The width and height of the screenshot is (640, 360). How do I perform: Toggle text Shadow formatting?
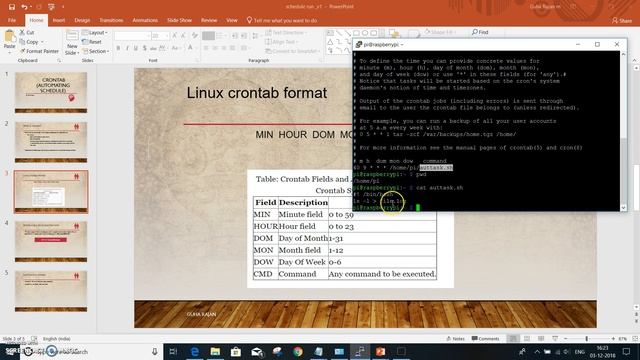coord(144,48)
